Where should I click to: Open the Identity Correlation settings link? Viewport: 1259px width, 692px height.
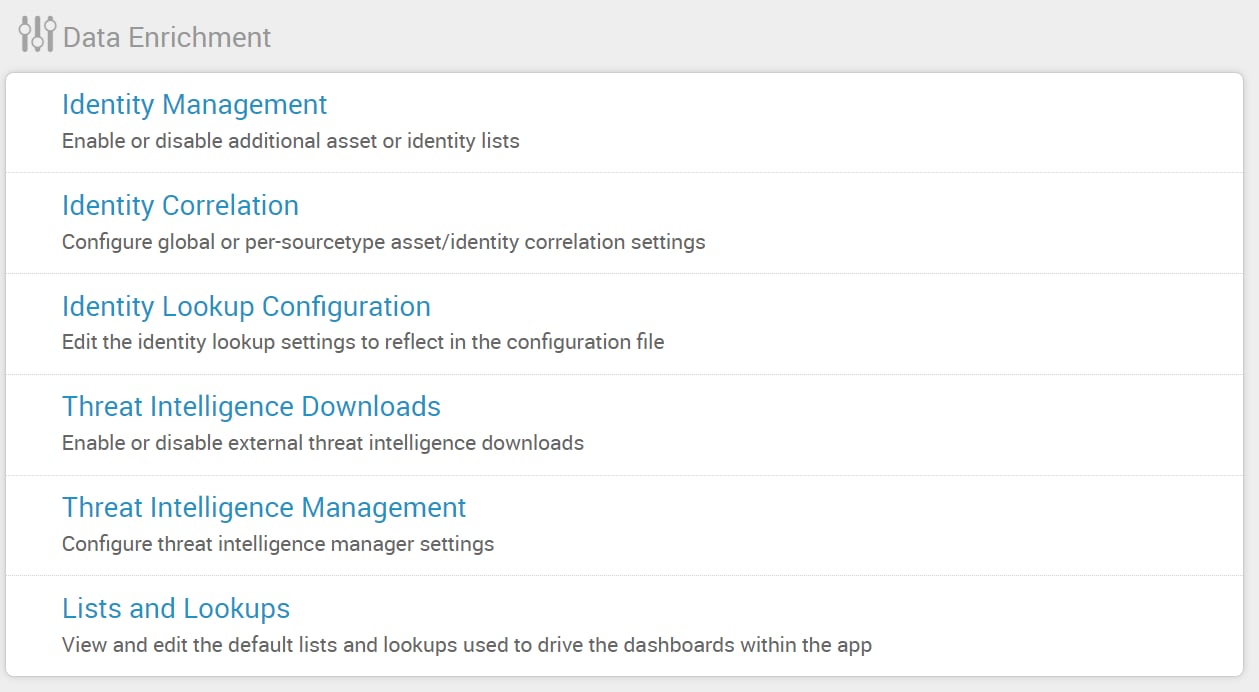[x=180, y=206]
